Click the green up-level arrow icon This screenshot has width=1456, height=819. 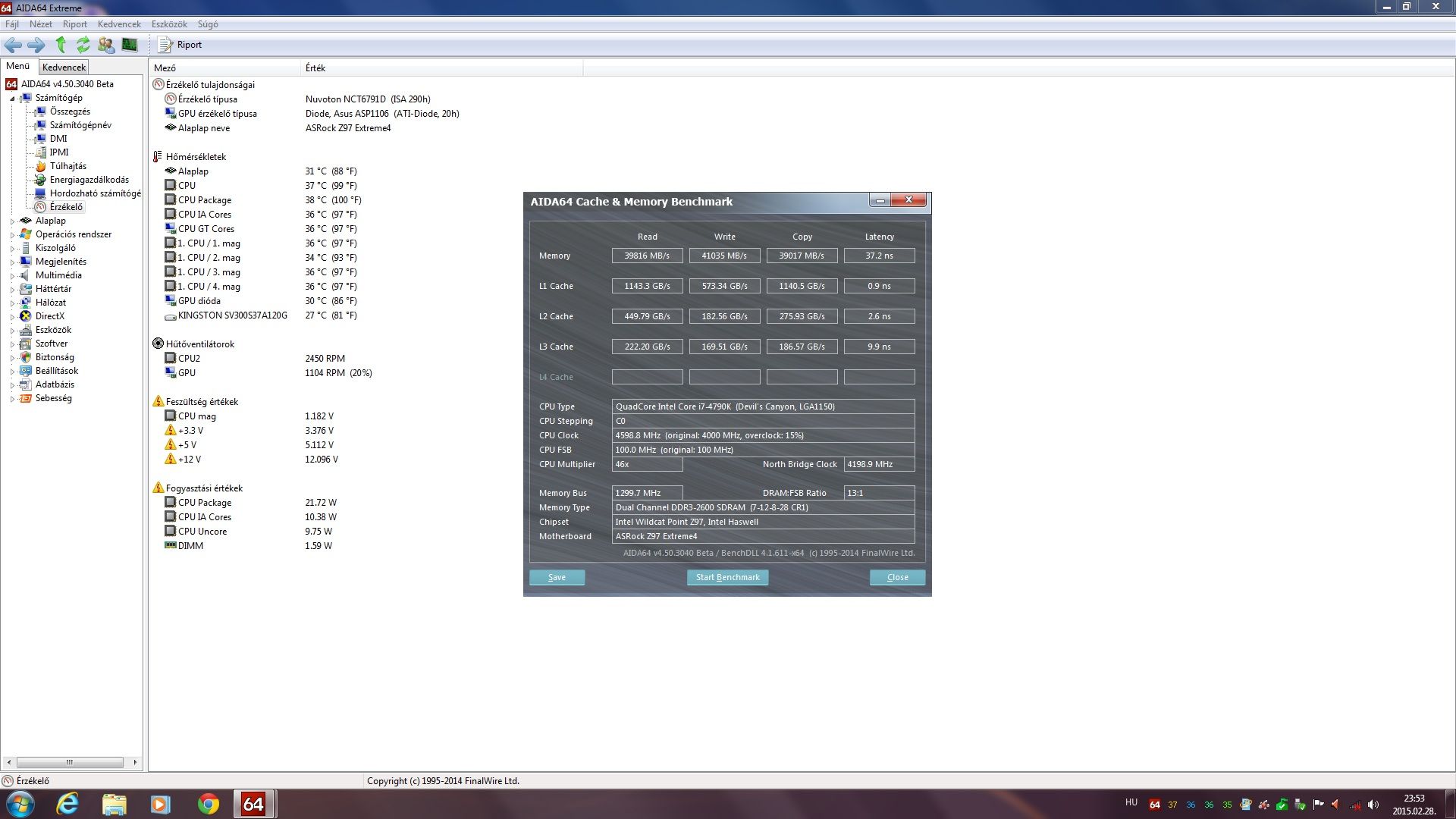61,45
